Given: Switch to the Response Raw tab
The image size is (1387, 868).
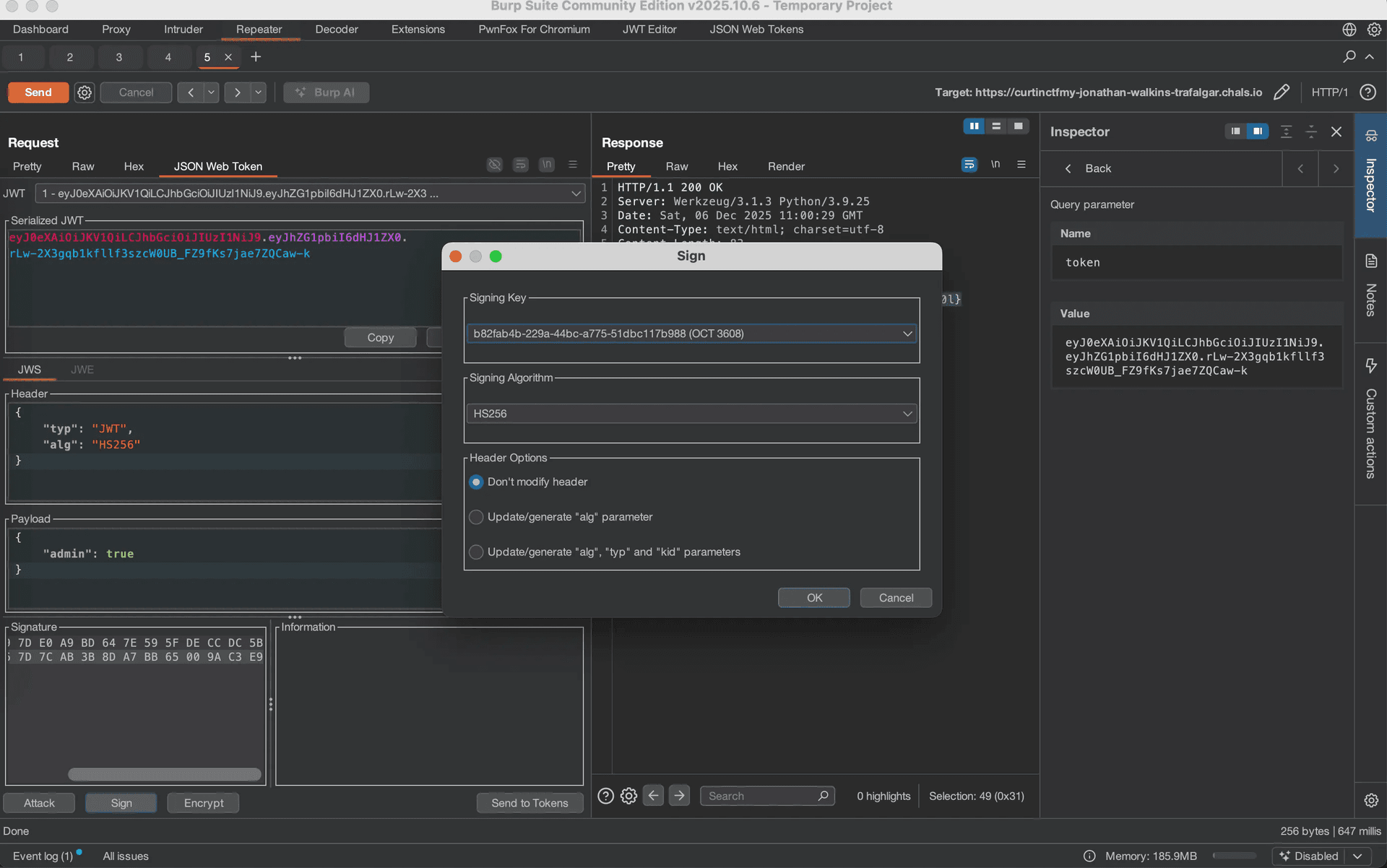Looking at the screenshot, I should (x=676, y=166).
